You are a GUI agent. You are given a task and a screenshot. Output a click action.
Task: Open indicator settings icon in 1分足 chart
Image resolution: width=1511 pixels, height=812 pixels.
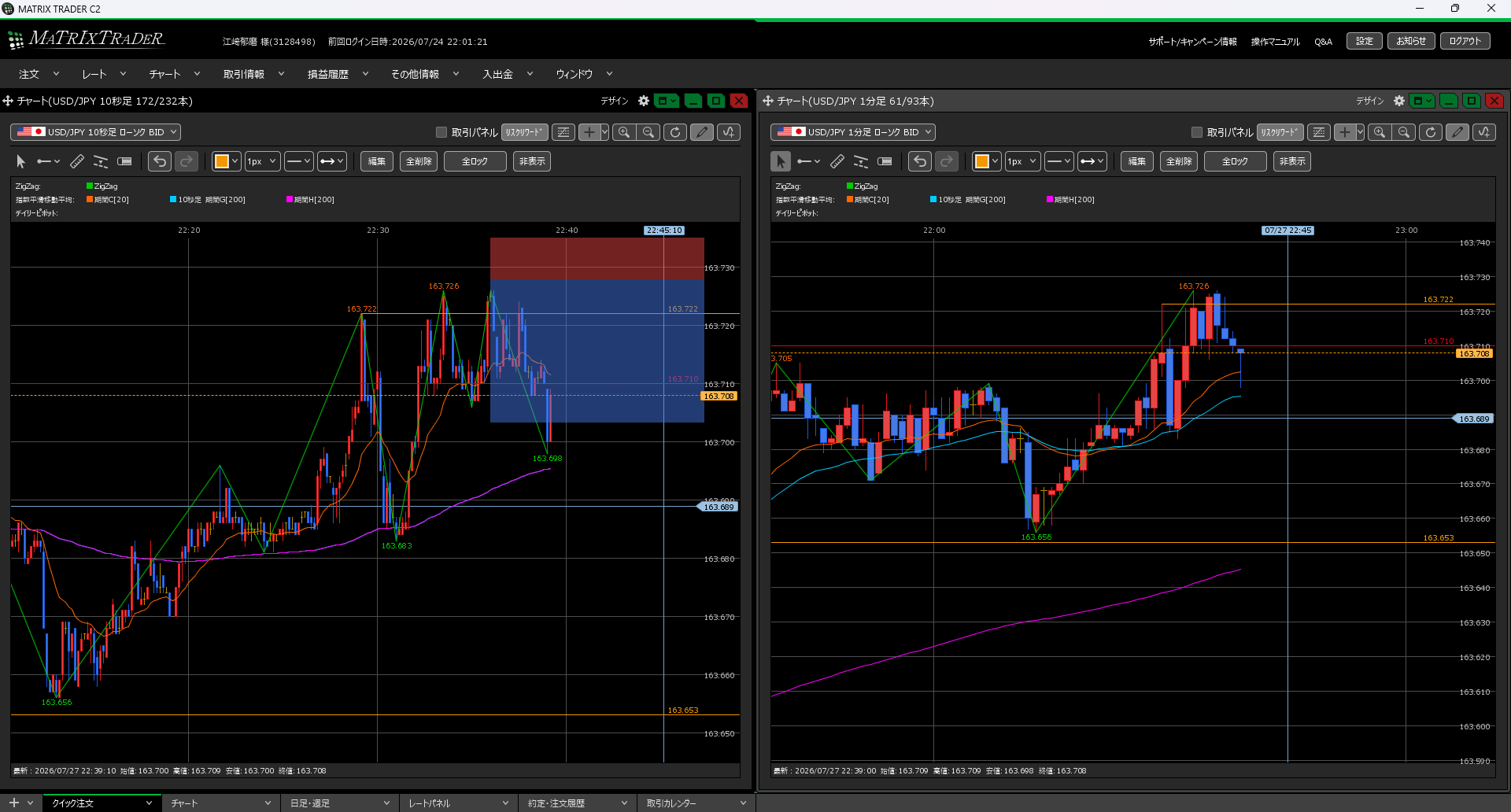point(1484,132)
